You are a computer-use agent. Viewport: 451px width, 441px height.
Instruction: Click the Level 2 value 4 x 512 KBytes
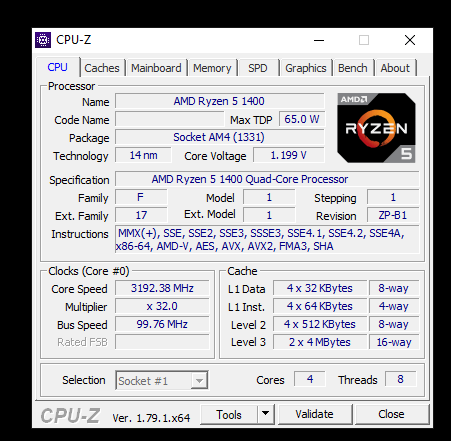[320, 324]
